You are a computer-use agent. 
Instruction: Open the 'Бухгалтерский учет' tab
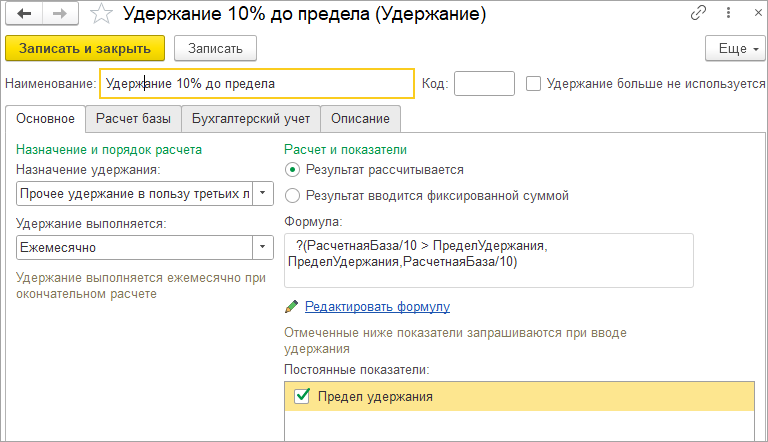tap(251, 119)
